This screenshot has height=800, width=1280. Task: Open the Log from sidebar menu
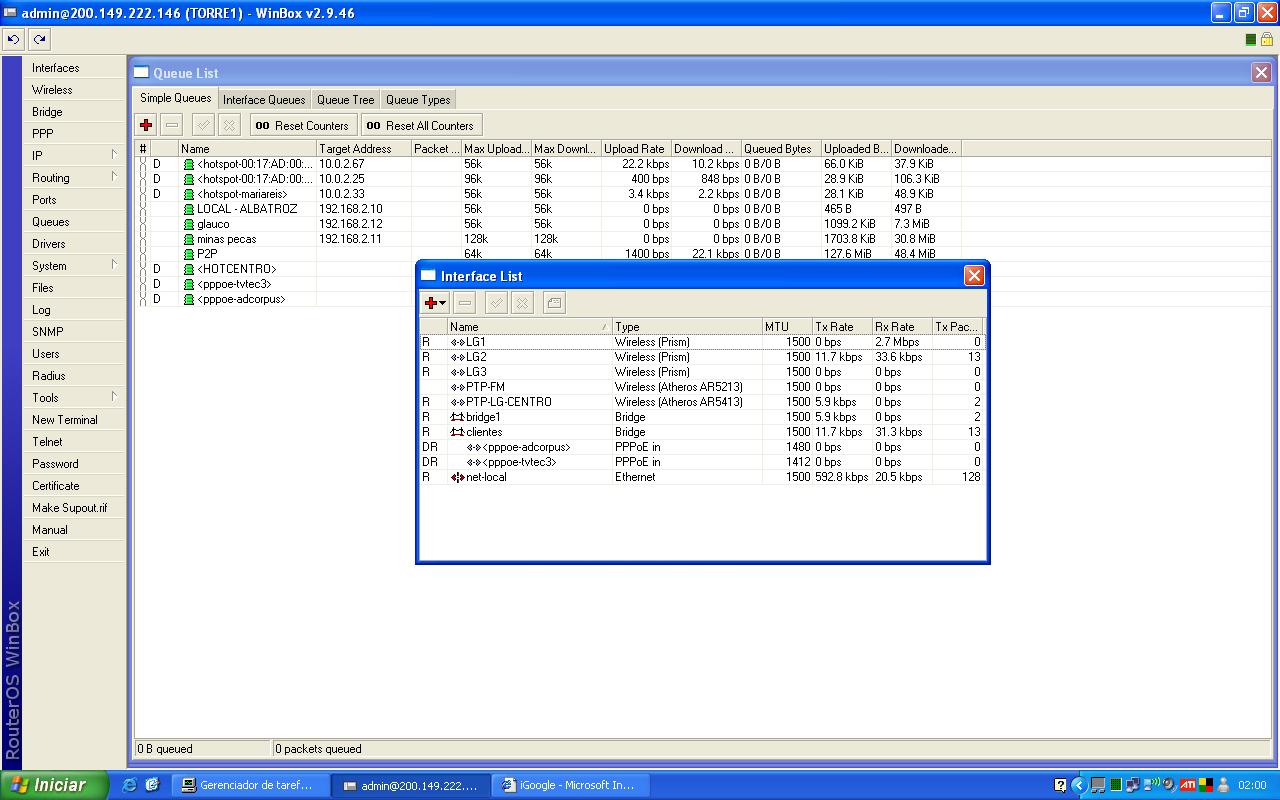[x=75, y=310]
